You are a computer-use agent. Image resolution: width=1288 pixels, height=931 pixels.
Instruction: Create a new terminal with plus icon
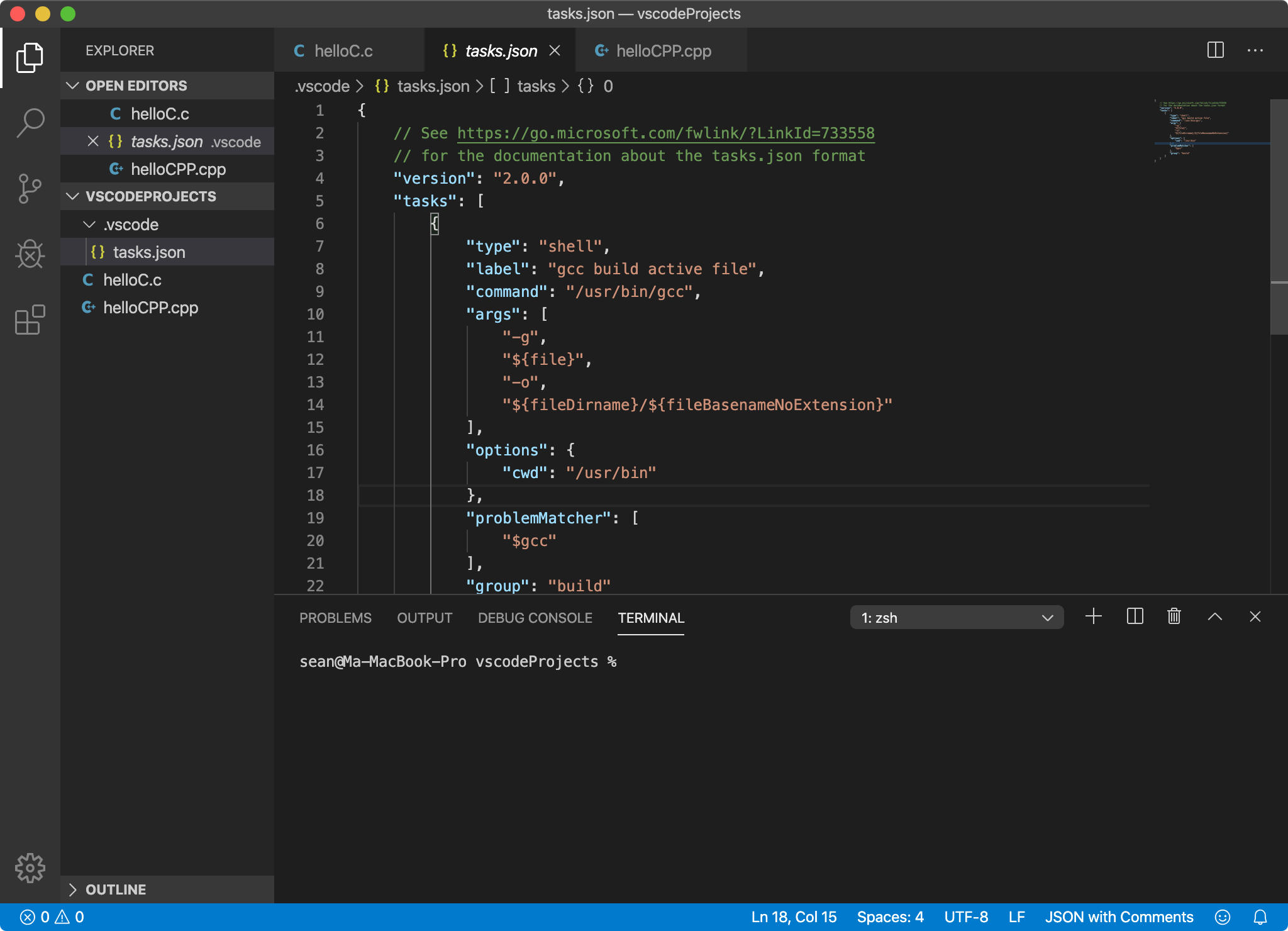coord(1094,616)
